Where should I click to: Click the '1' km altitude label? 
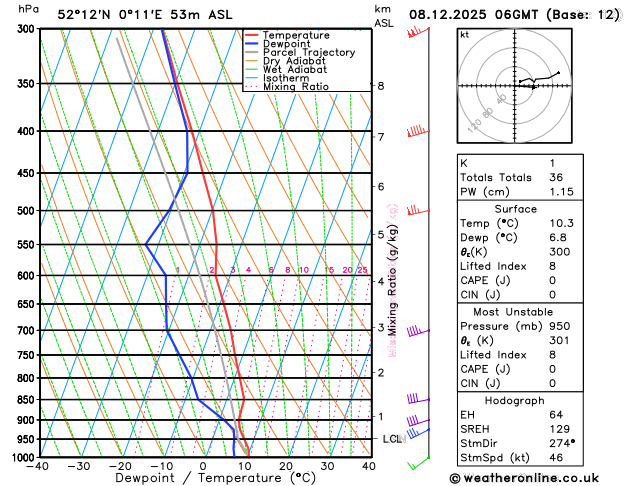pos(381,417)
